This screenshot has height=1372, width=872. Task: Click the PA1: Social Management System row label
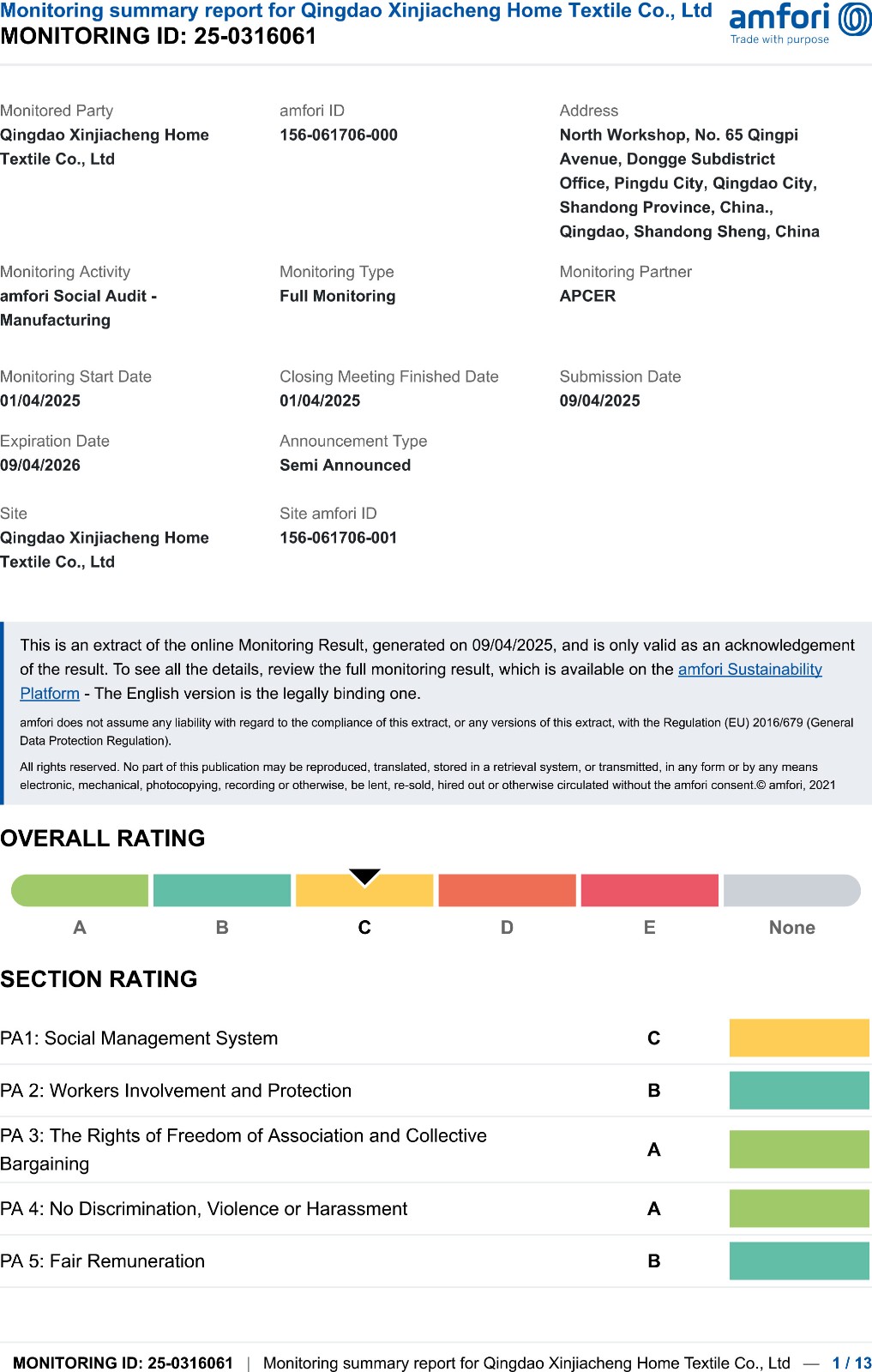(139, 1038)
